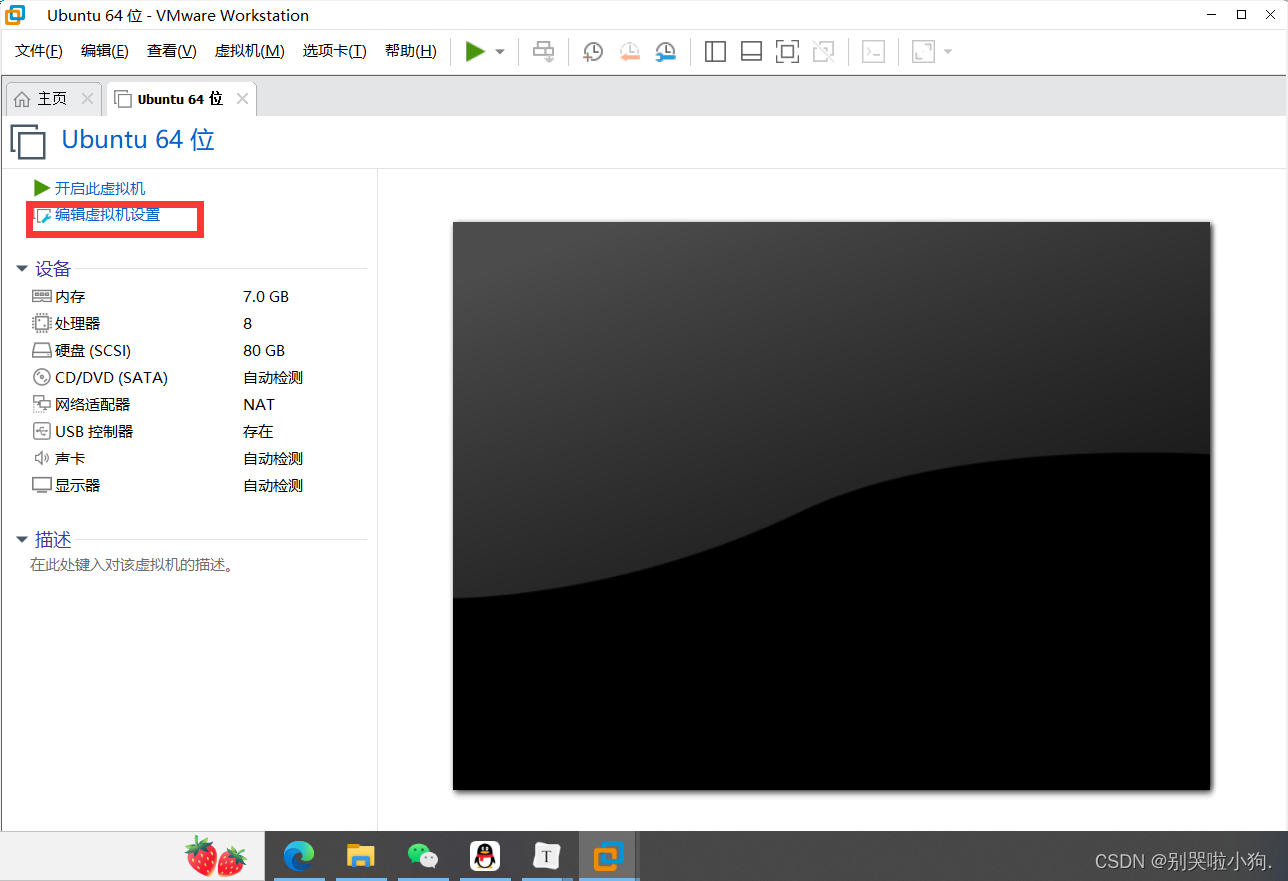Click the 80 GB disk value

click(x=264, y=351)
